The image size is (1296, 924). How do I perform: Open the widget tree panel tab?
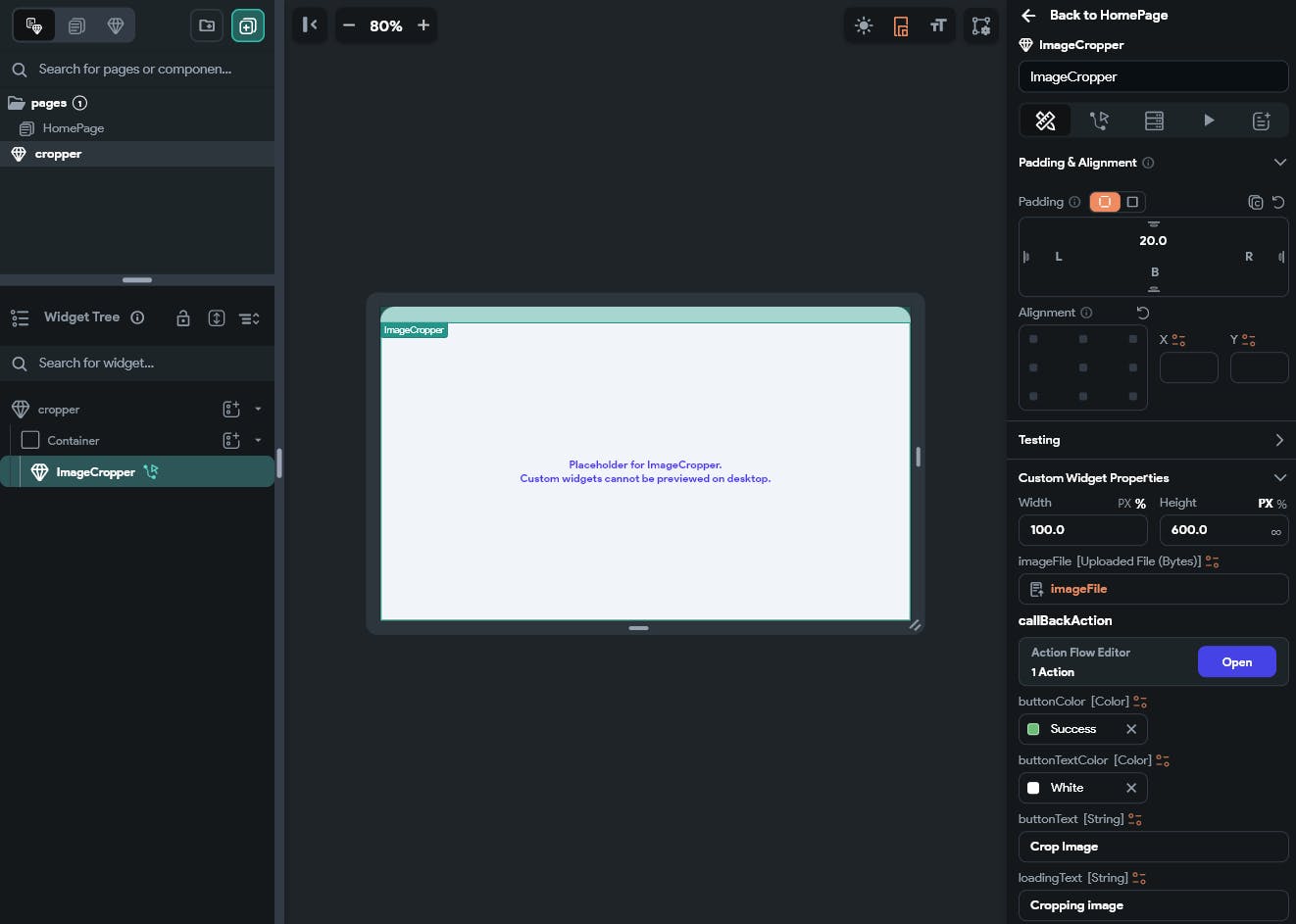[34, 25]
